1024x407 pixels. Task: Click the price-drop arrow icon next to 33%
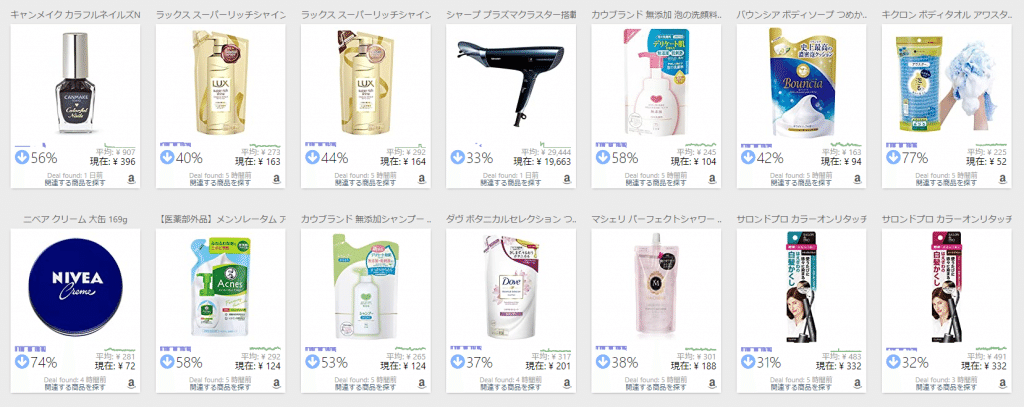[457, 157]
